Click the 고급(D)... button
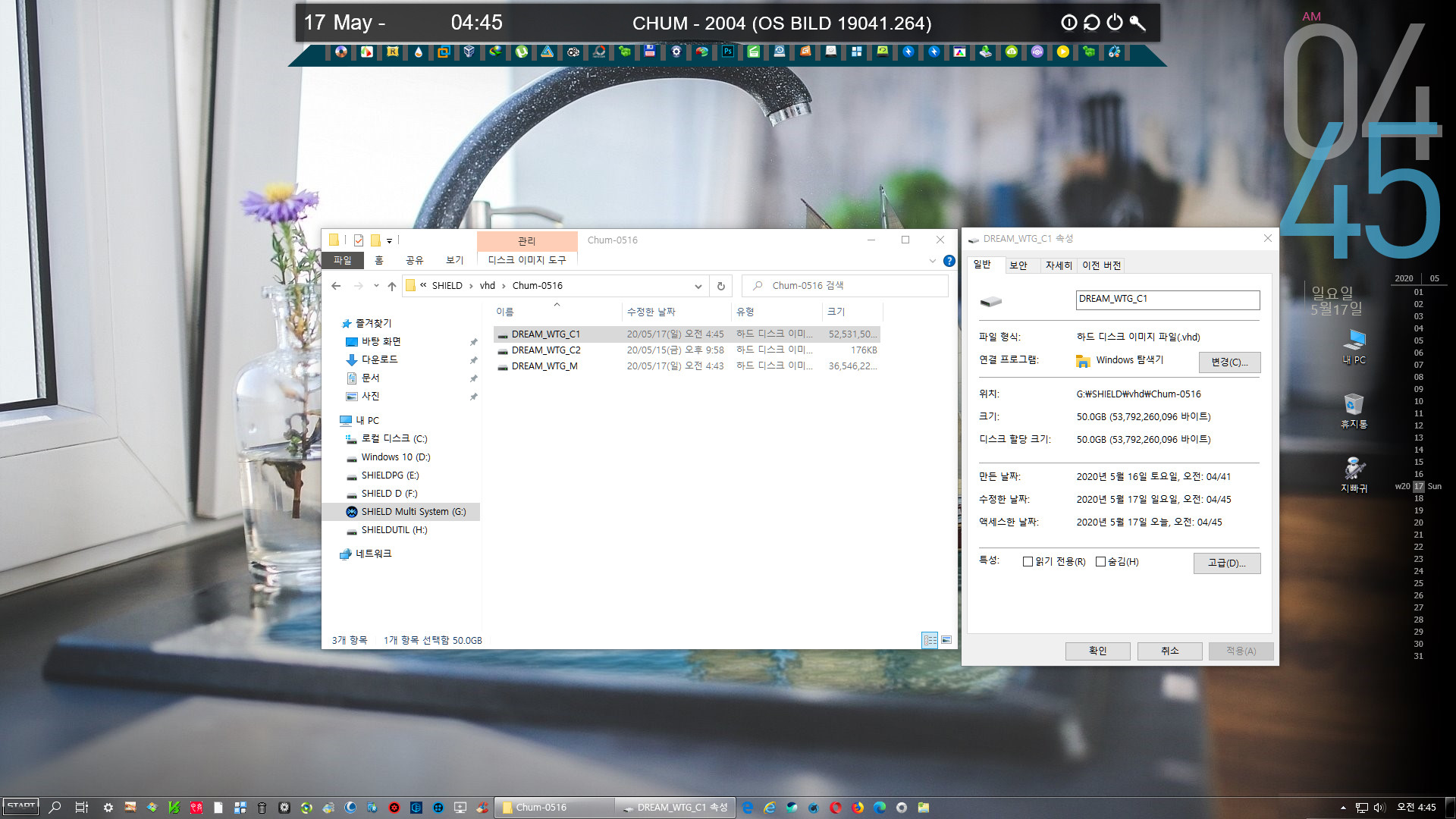The image size is (1456, 819). click(x=1226, y=563)
